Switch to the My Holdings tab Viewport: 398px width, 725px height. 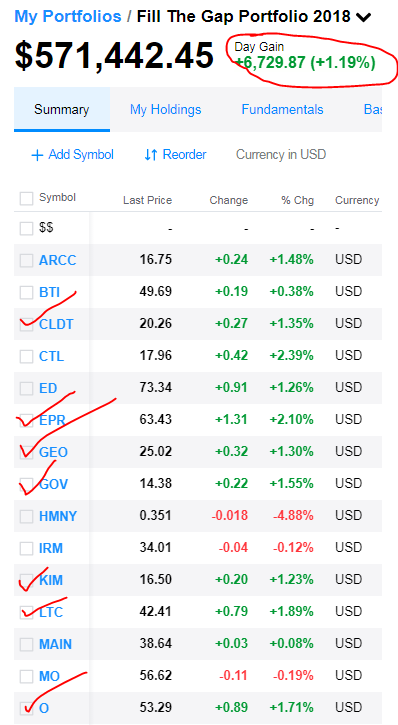point(165,110)
